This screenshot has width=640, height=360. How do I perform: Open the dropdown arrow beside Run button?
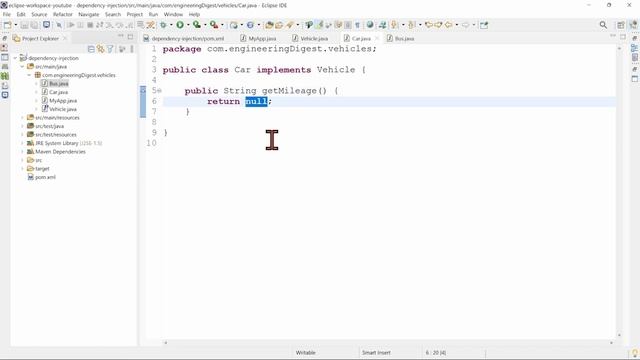(x=187, y=25)
